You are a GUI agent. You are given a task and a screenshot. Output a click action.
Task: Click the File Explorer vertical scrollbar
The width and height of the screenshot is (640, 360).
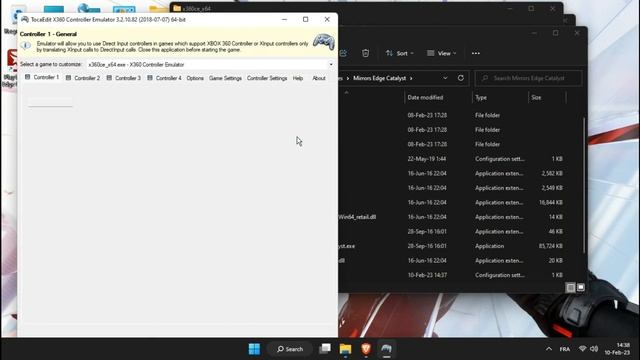click(x=584, y=185)
